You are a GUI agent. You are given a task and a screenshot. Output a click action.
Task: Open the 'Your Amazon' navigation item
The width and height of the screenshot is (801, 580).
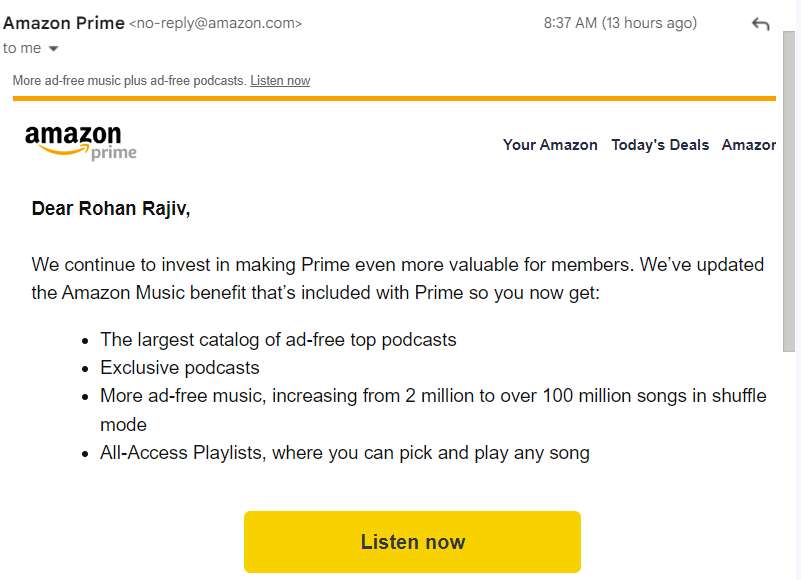click(x=550, y=144)
